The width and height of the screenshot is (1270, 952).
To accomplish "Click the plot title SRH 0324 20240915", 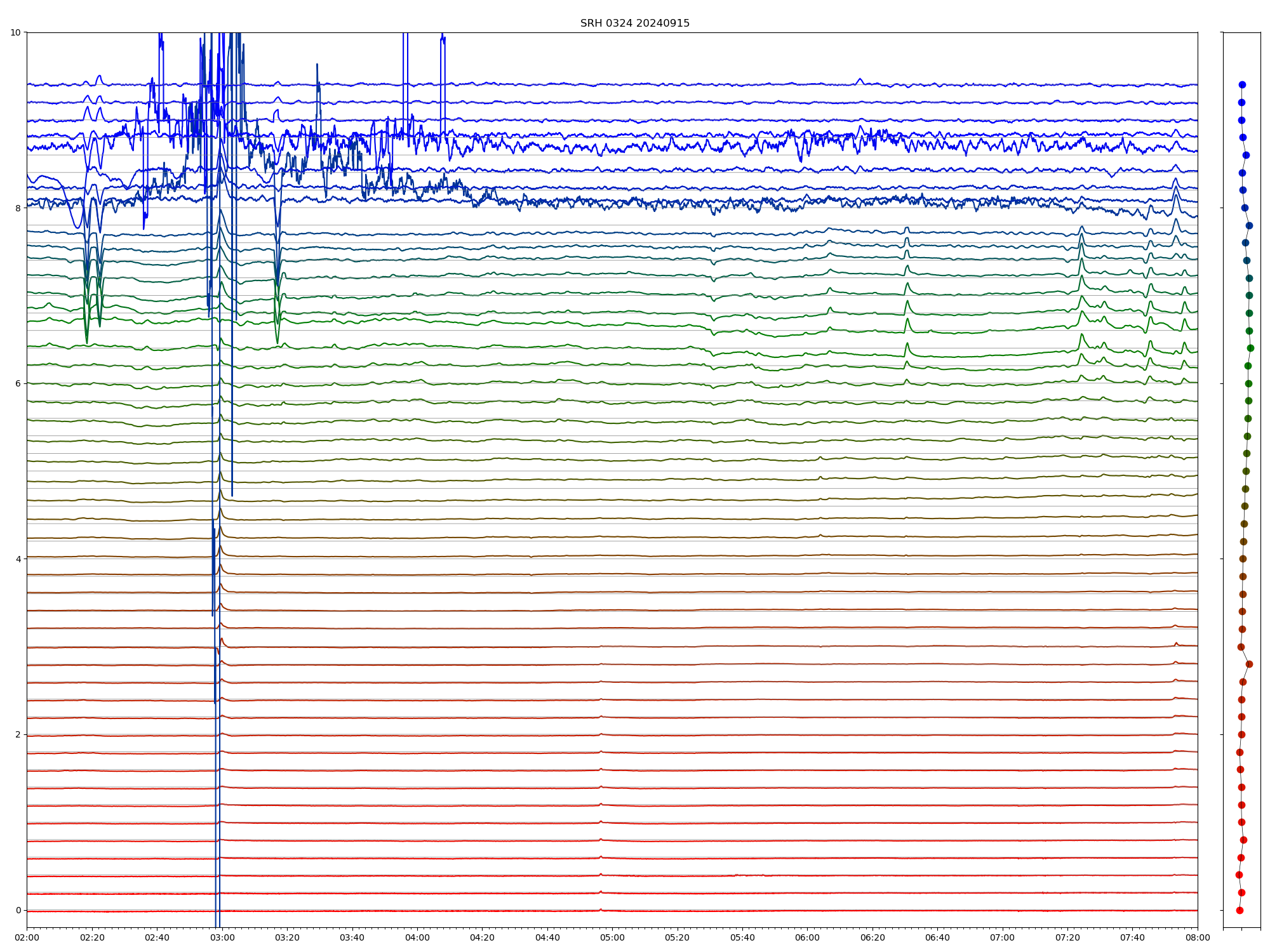I will (634, 23).
